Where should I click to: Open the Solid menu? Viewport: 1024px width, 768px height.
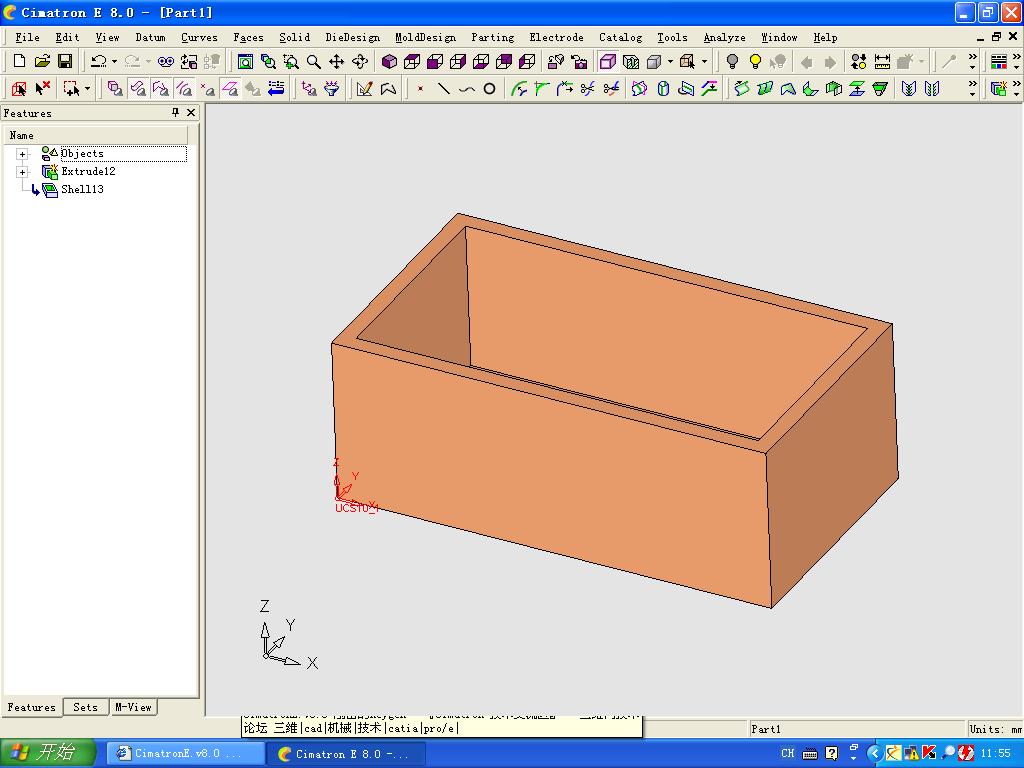point(295,37)
